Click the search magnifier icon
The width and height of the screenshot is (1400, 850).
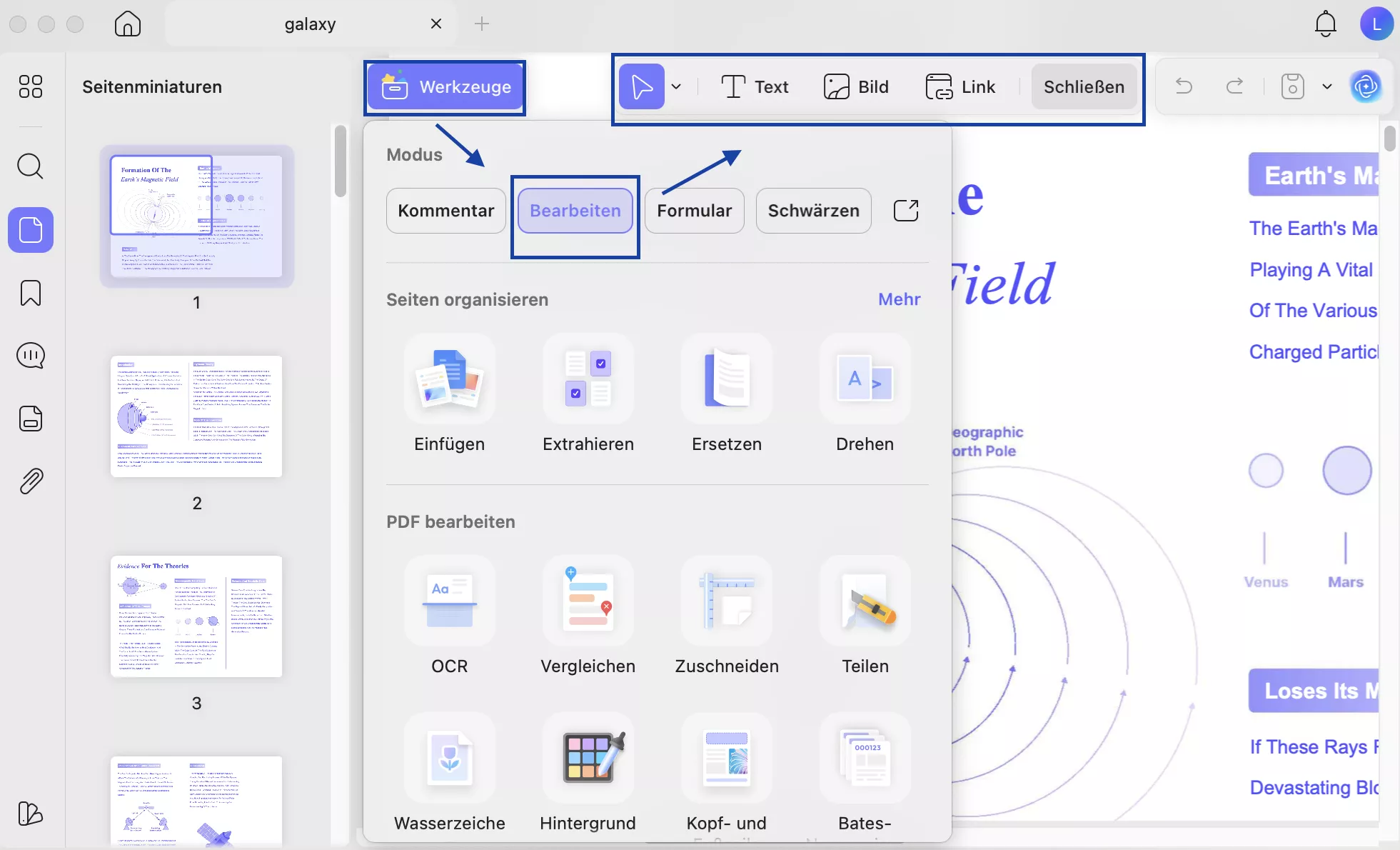pos(31,166)
